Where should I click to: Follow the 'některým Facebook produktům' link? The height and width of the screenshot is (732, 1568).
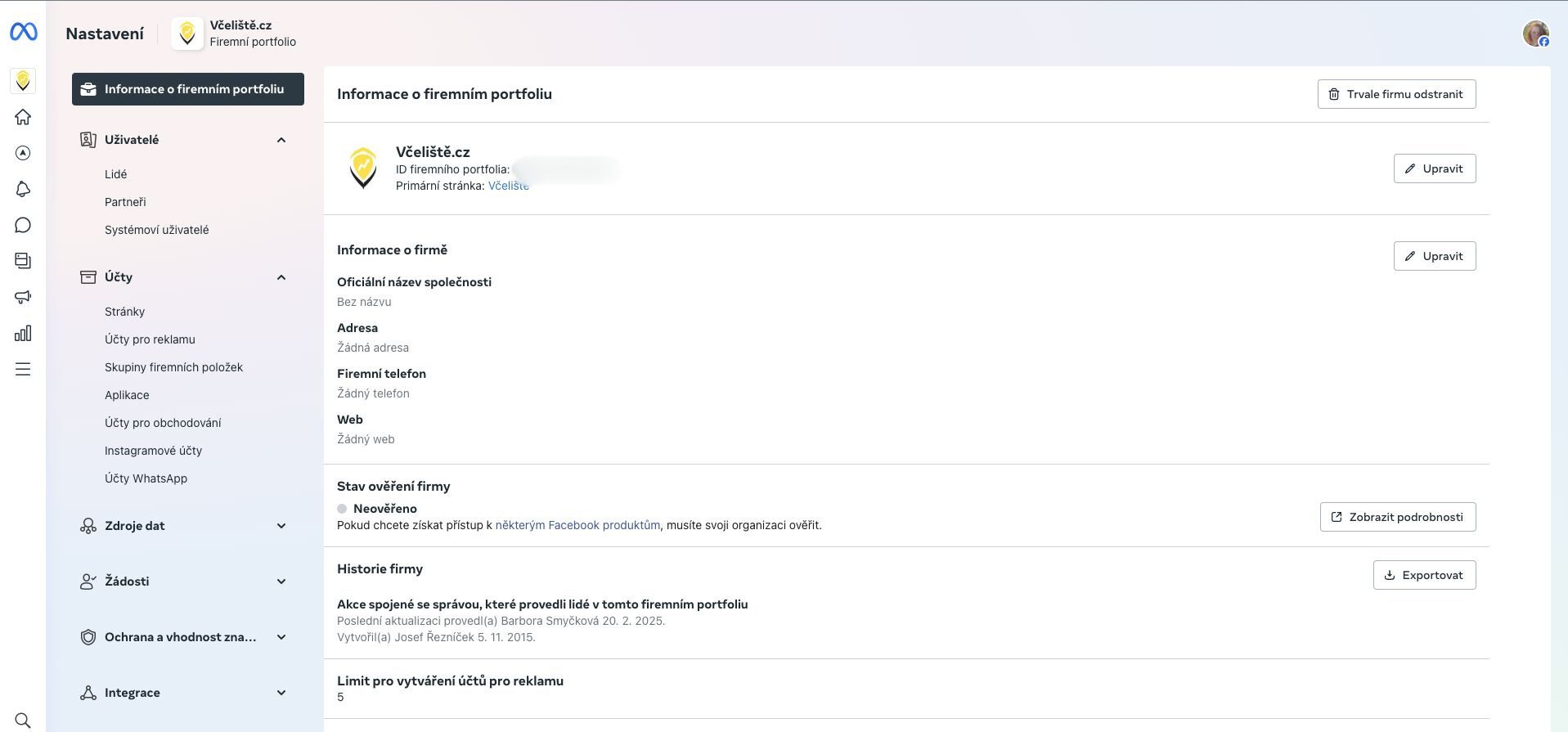(x=577, y=525)
